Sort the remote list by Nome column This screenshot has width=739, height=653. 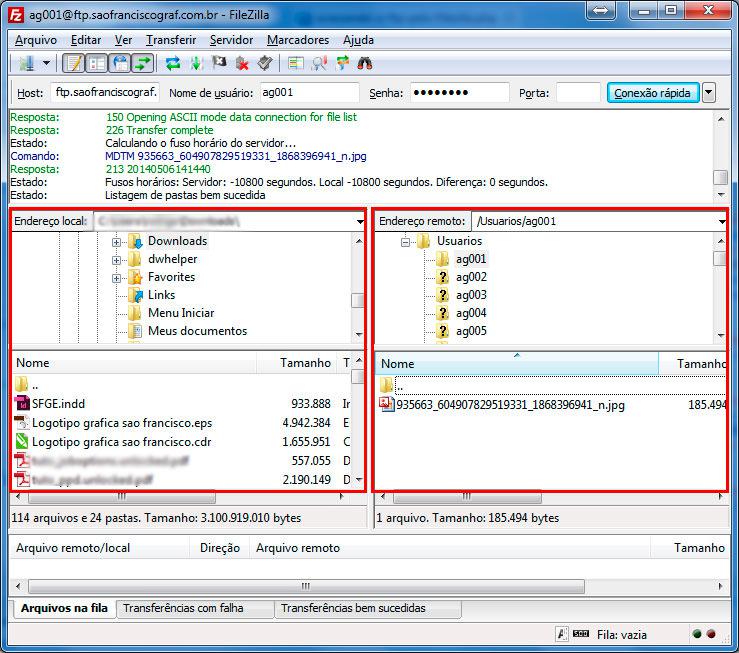click(517, 364)
